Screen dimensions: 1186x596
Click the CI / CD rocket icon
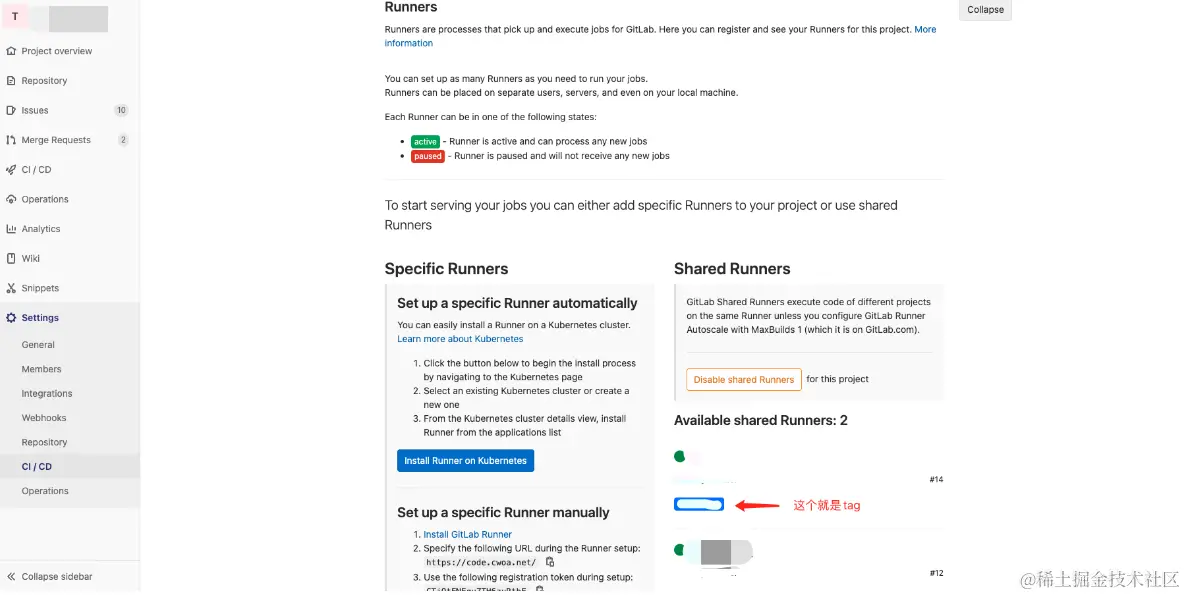point(11,170)
